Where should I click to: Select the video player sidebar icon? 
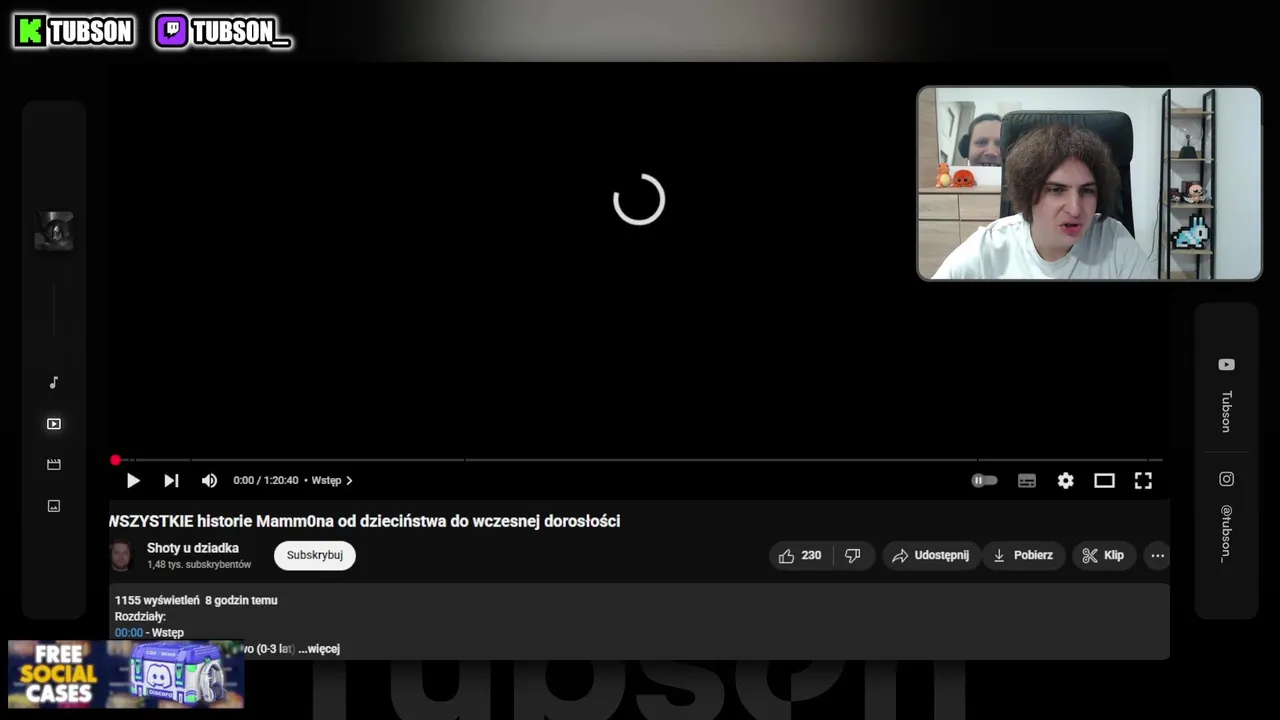pyautogui.click(x=54, y=424)
